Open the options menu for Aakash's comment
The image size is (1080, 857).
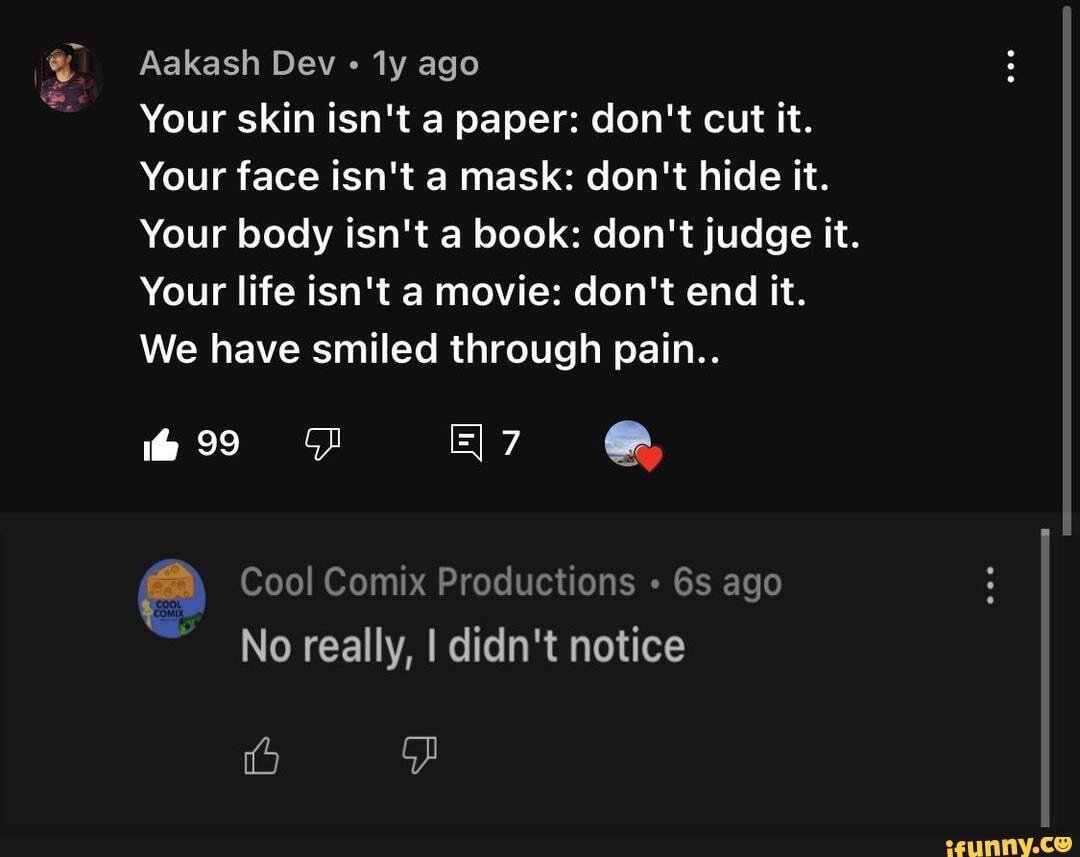(x=1010, y=65)
